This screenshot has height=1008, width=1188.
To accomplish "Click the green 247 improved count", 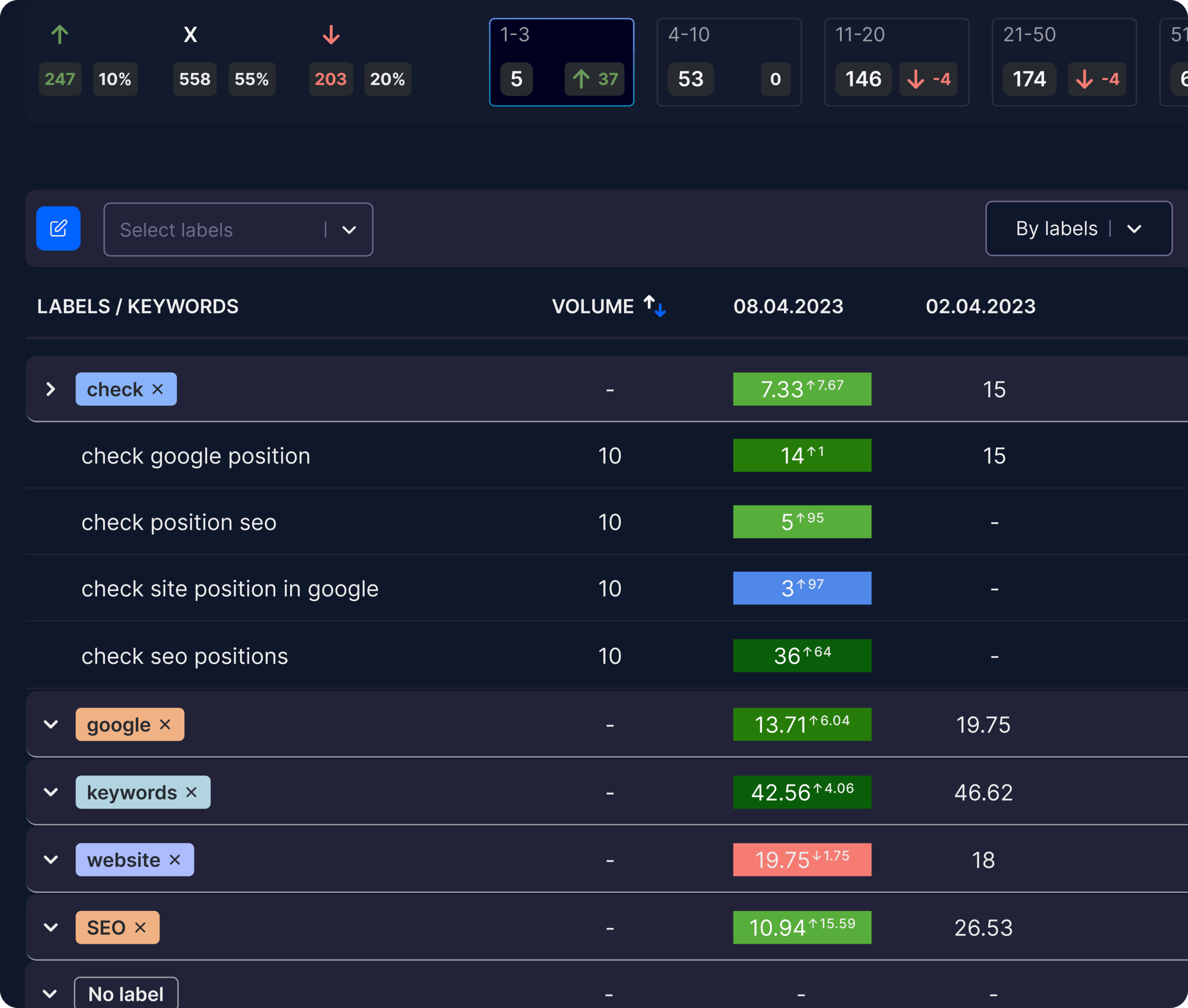I will [60, 79].
